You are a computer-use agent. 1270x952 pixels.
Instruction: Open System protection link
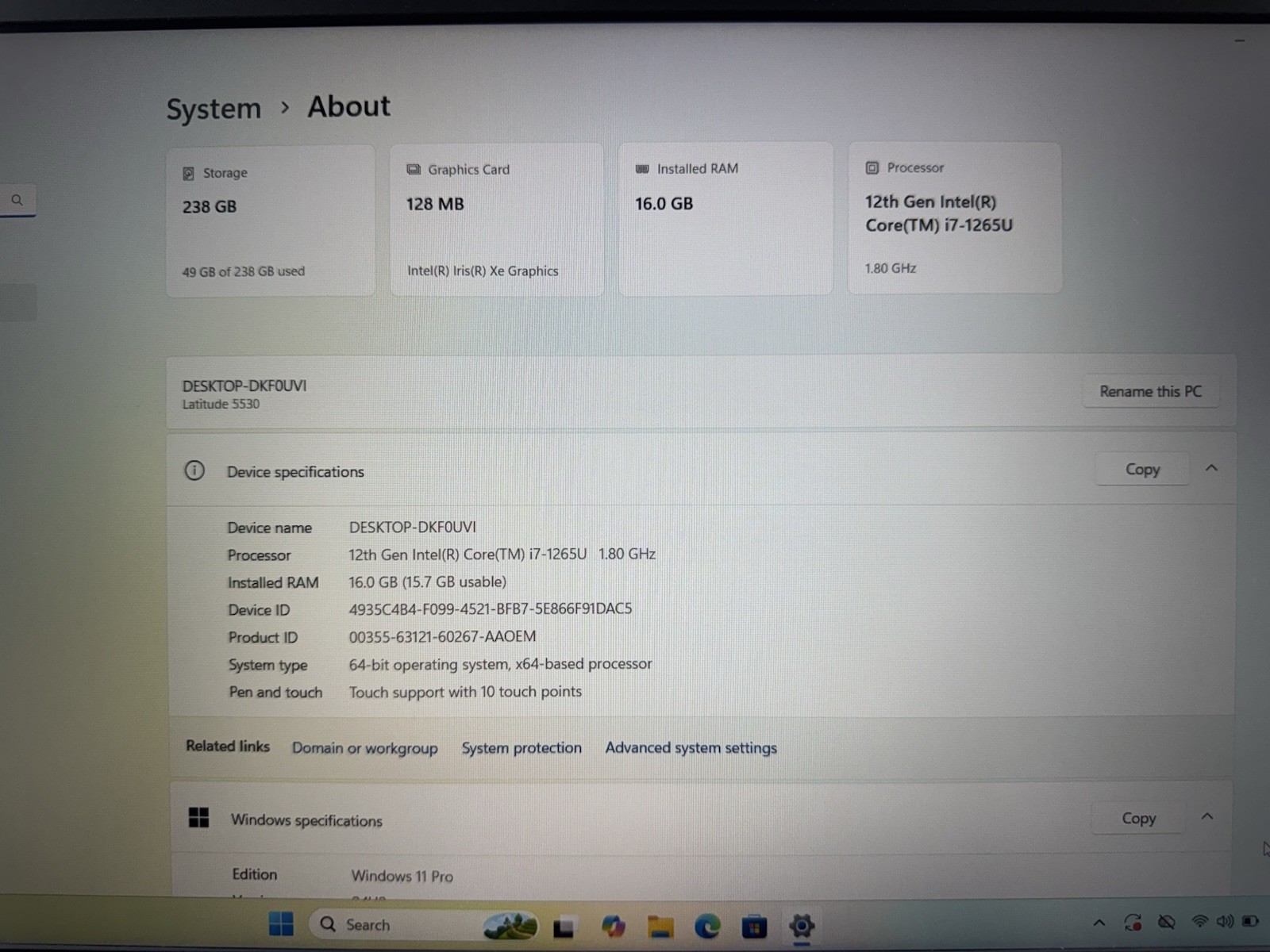(x=521, y=748)
